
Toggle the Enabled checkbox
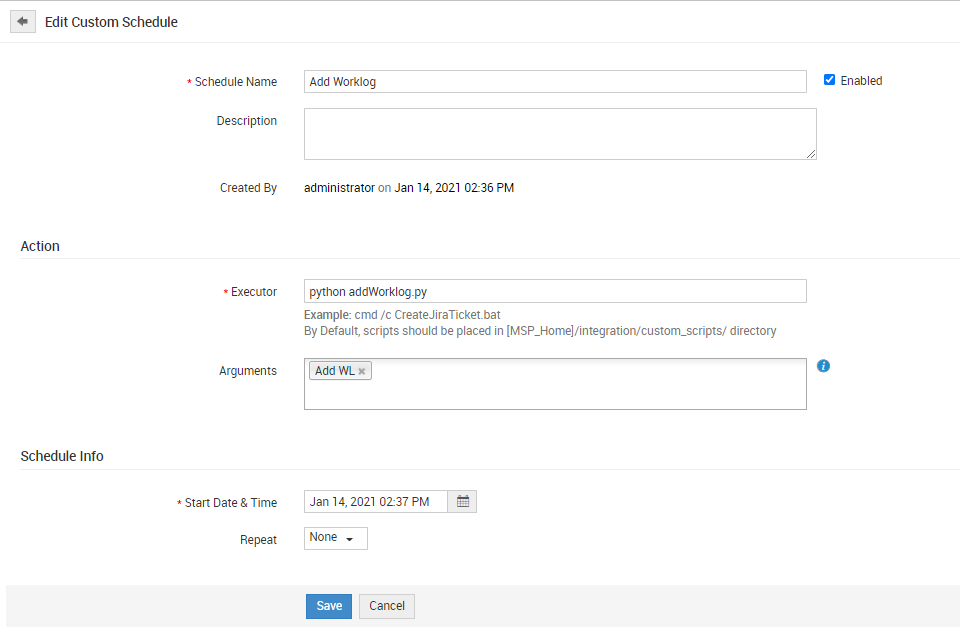829,80
